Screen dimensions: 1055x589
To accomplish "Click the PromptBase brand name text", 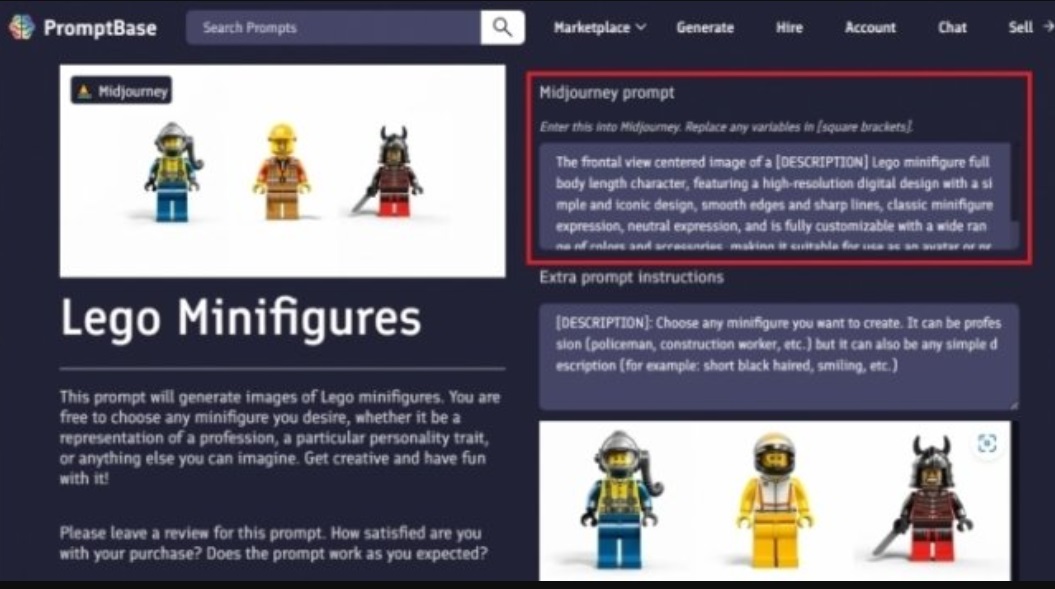I will coord(100,28).
